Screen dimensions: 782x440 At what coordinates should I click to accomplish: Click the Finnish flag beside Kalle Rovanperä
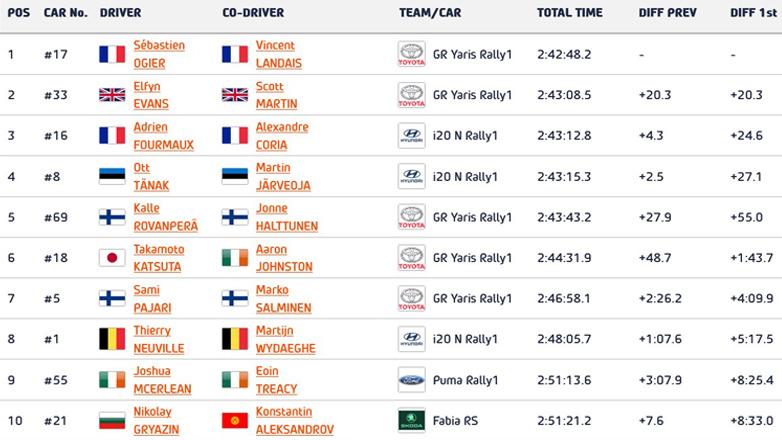(112, 217)
